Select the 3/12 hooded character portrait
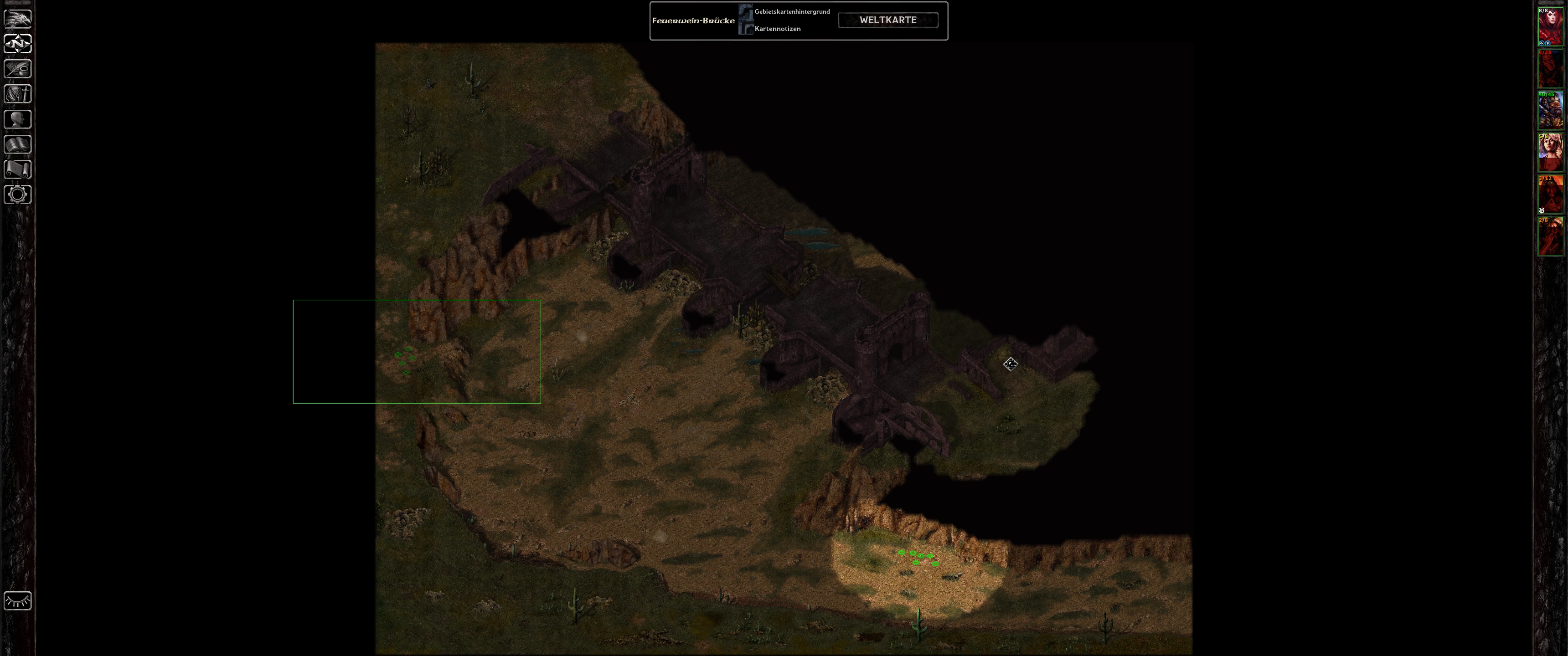The width and height of the screenshot is (1568, 656). pyautogui.click(x=1550, y=195)
